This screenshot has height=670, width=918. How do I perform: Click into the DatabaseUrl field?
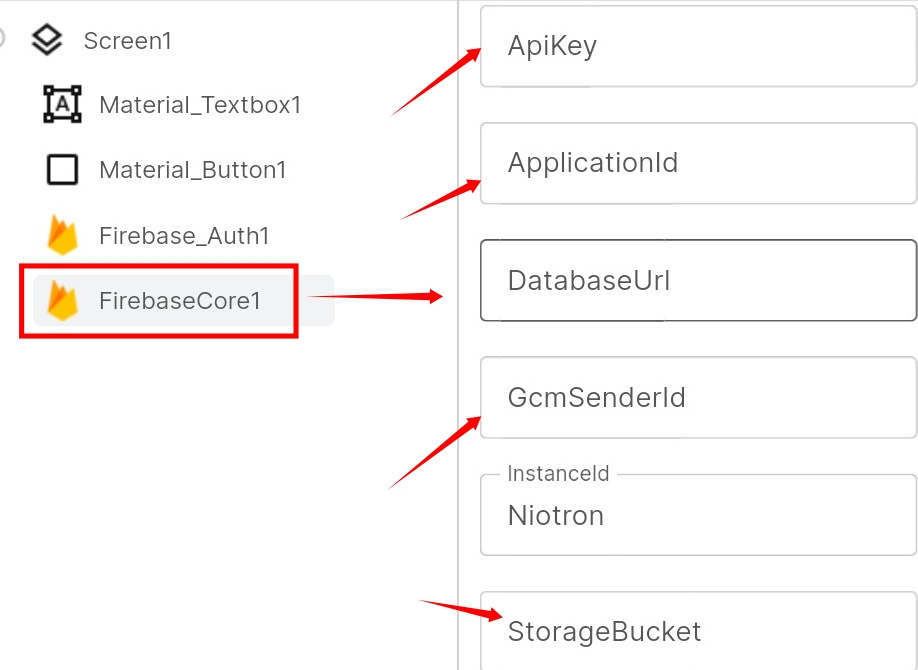pos(698,281)
